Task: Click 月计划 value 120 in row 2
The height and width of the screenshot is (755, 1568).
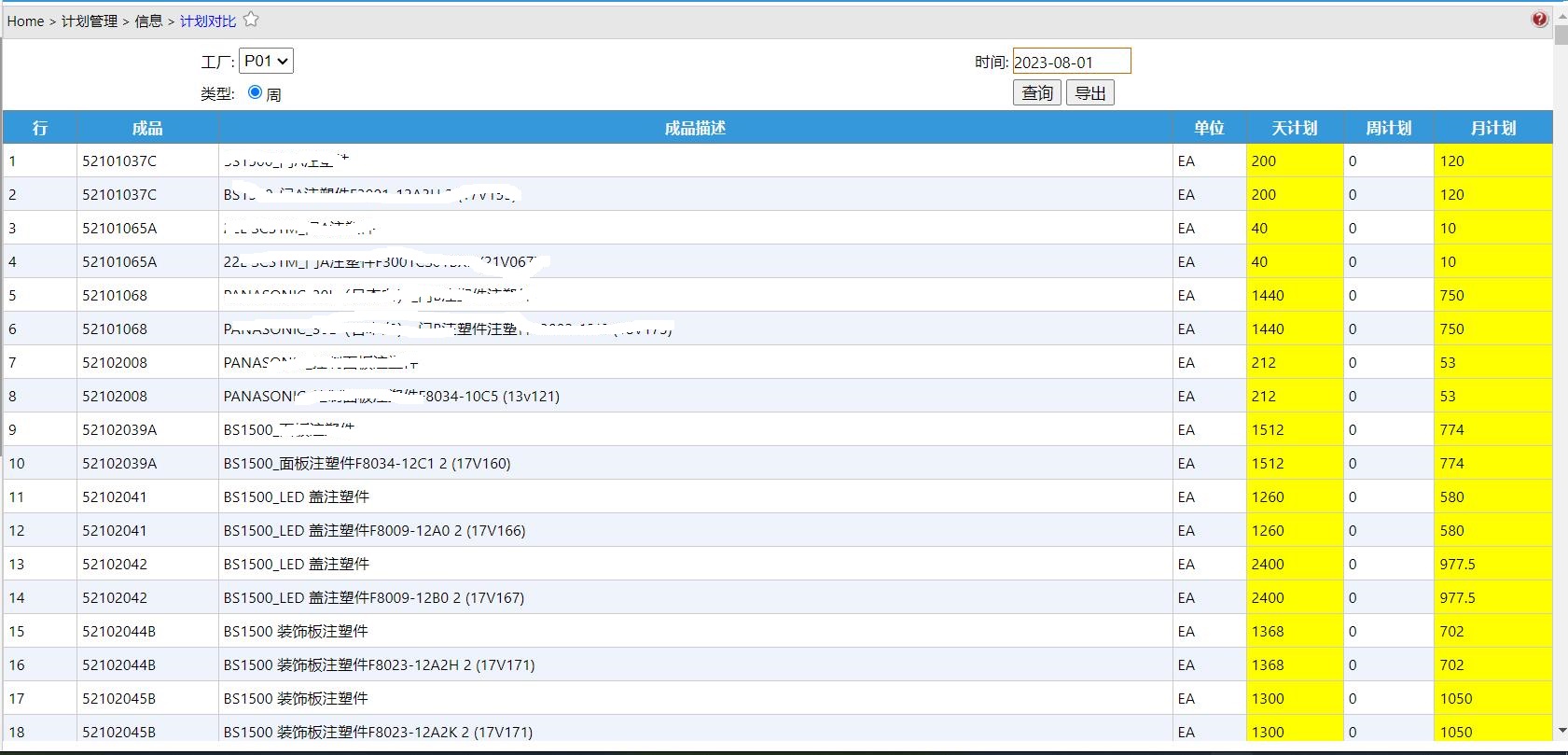Action: click(1451, 194)
